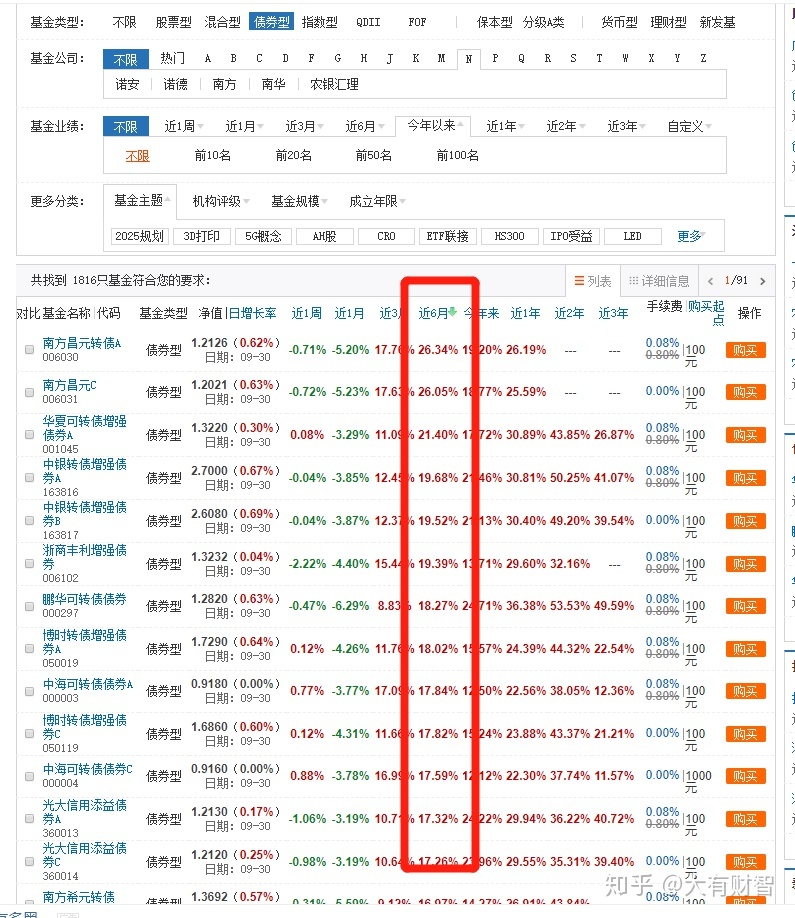Tick the 浙商丰利增强债券 checkbox

tap(29, 563)
